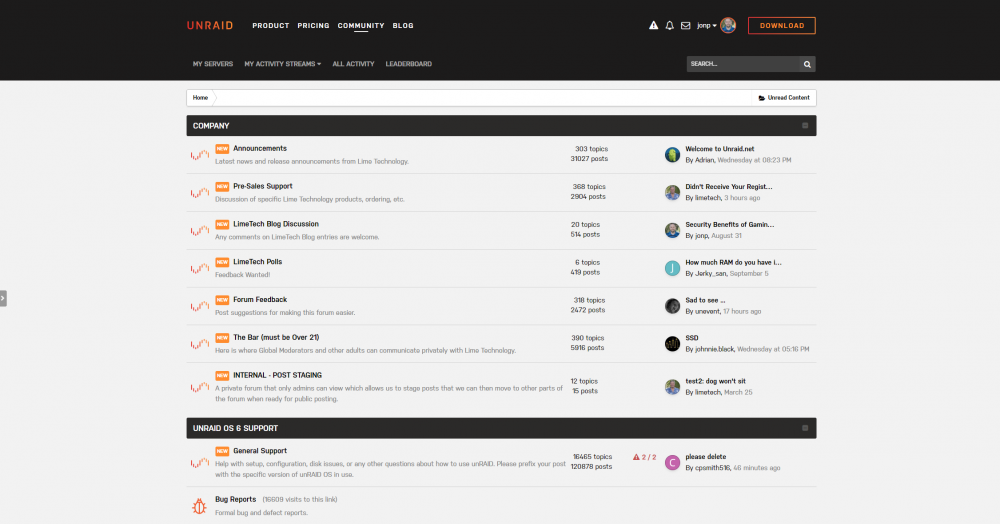The image size is (1000, 524).
Task: Open the jonp user dropdown
Action: tap(707, 25)
